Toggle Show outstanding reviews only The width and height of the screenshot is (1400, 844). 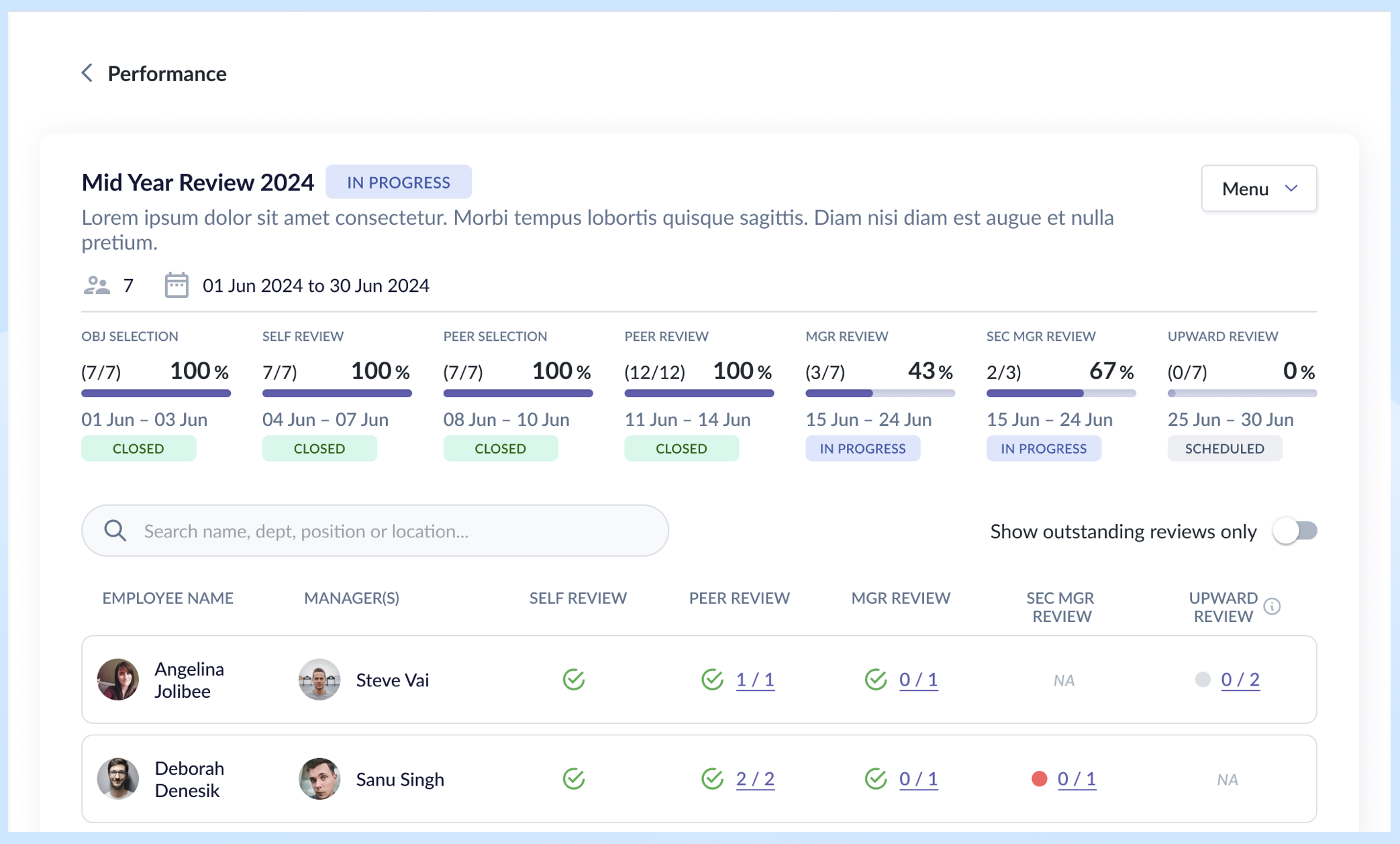[1295, 531]
